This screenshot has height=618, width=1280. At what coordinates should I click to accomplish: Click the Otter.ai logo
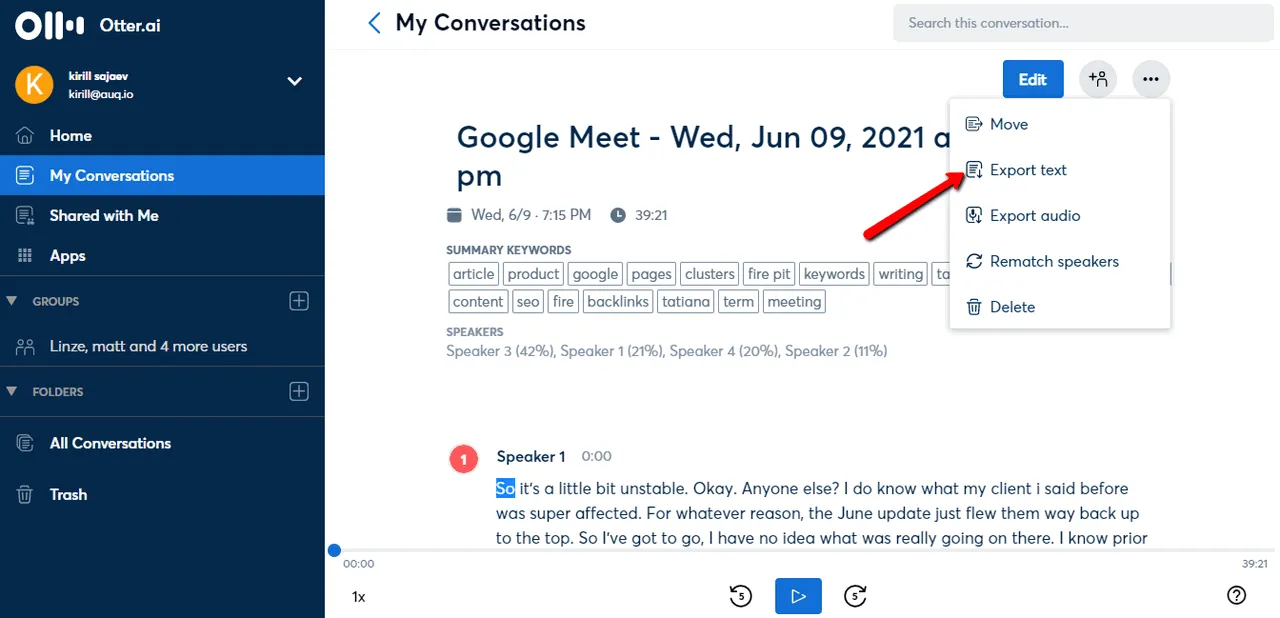coord(87,25)
